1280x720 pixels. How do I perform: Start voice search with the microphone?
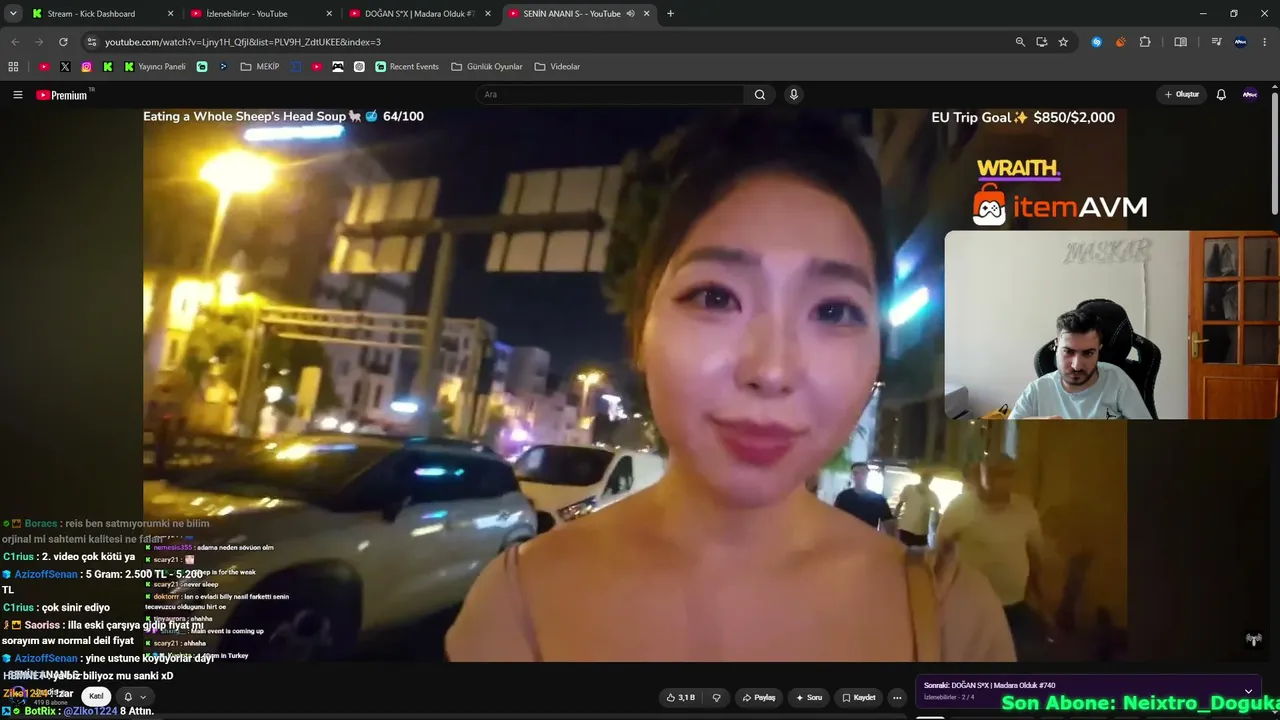(794, 95)
